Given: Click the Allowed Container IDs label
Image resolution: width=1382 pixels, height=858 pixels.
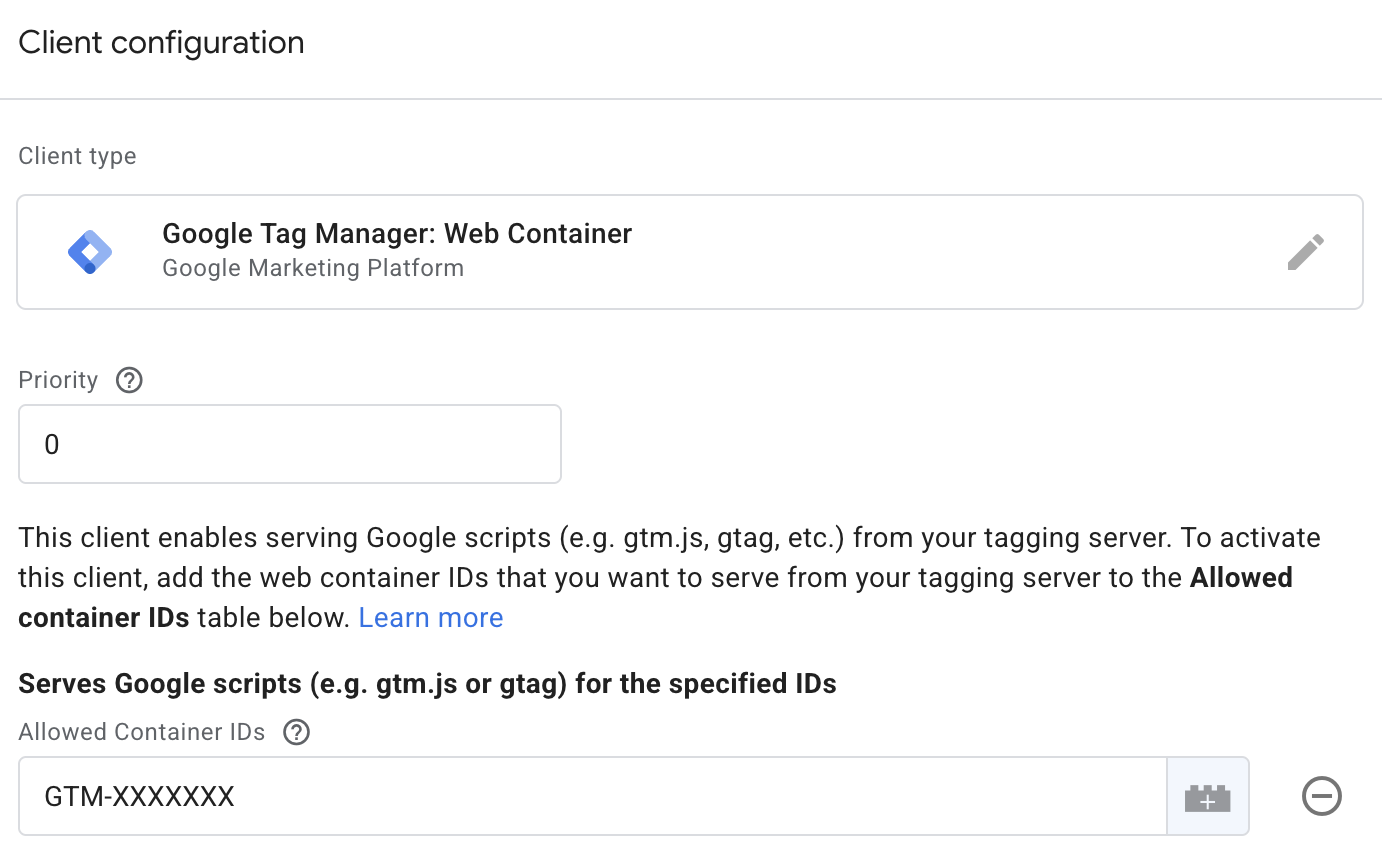Looking at the screenshot, I should click(142, 733).
